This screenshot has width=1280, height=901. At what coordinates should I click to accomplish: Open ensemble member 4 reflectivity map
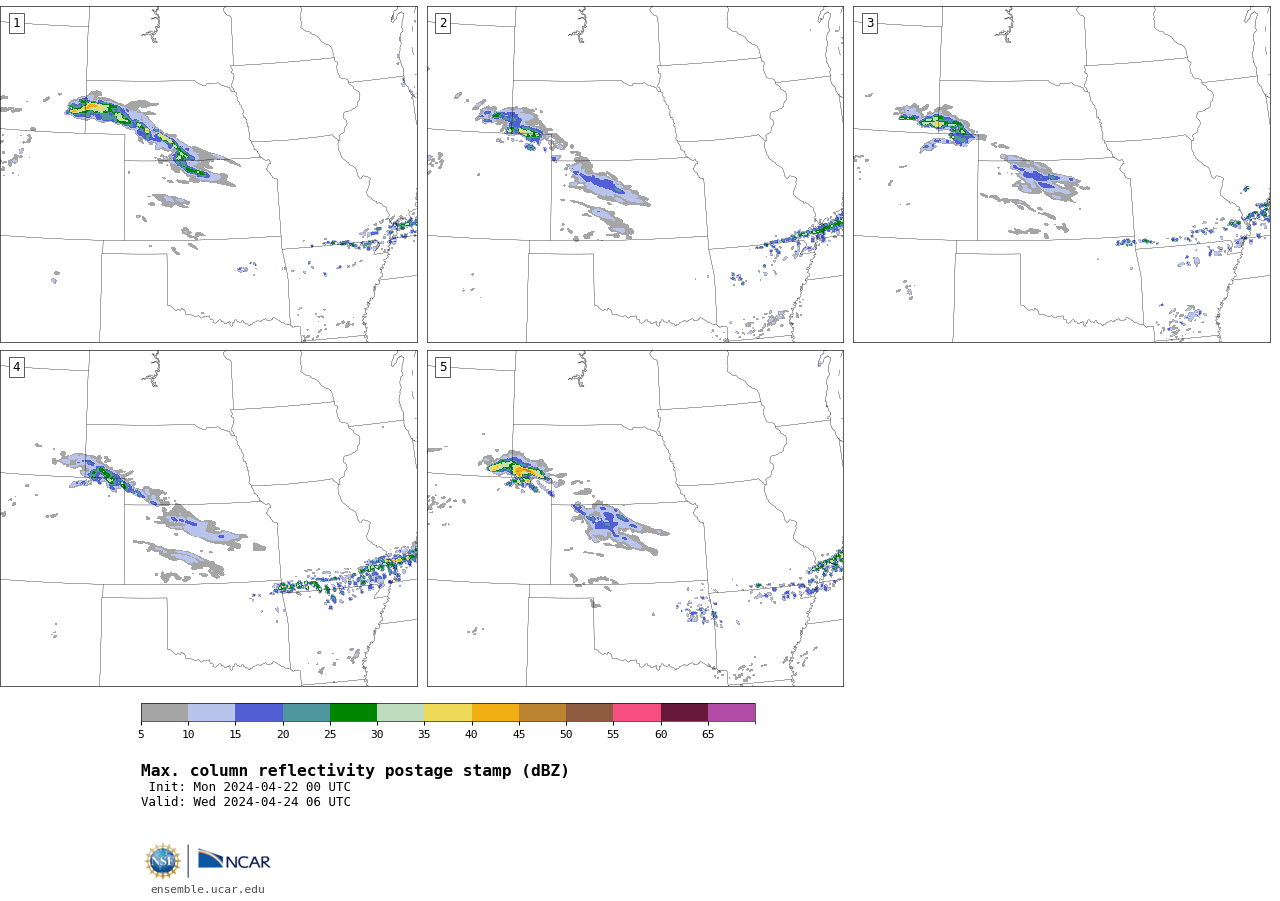tap(208, 518)
